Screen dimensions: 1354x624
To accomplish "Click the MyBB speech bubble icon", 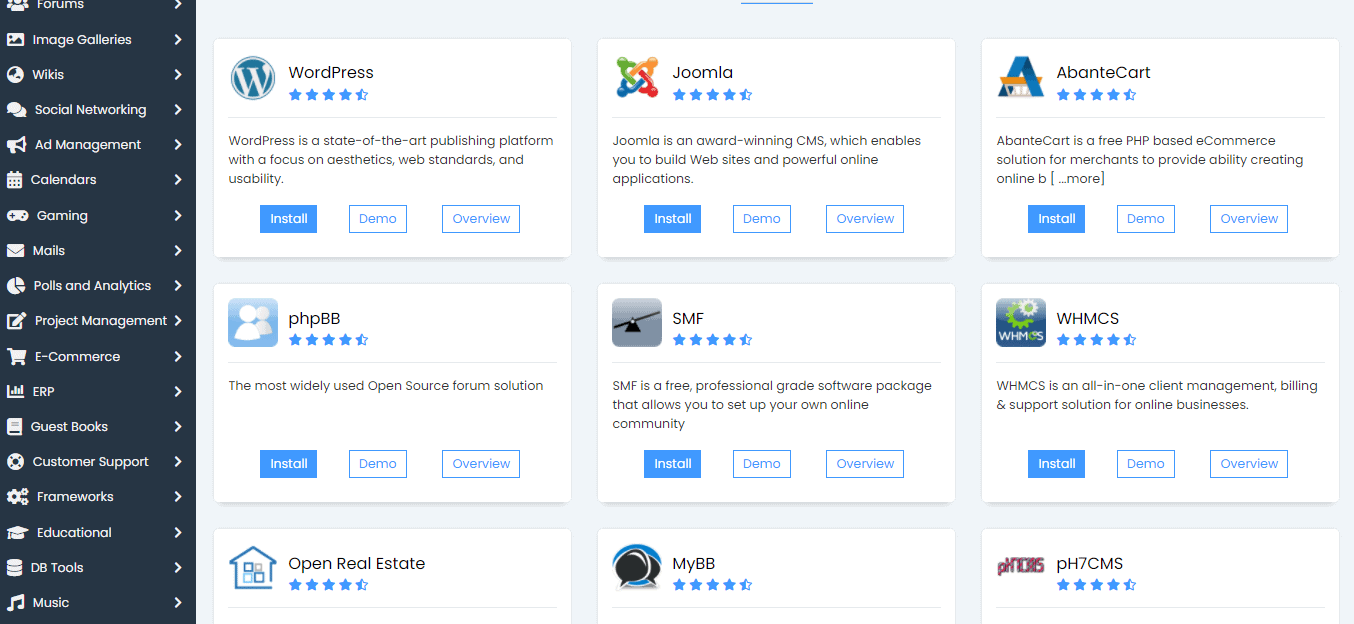I will click(x=637, y=567).
